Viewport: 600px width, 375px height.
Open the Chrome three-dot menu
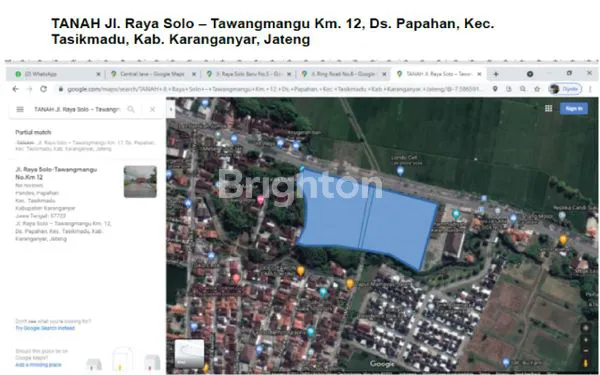(x=590, y=89)
